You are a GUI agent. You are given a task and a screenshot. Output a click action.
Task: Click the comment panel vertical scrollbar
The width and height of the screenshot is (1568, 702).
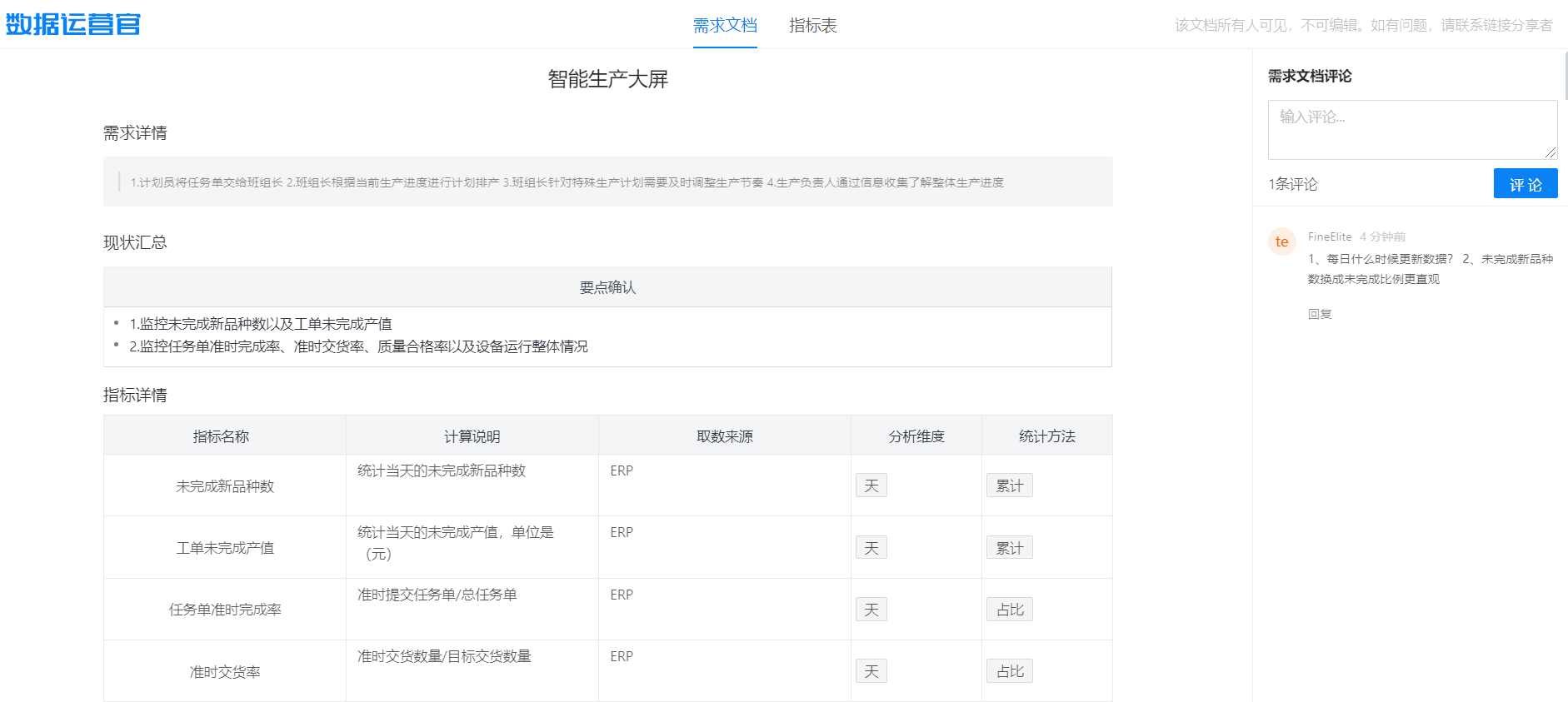[1566, 77]
